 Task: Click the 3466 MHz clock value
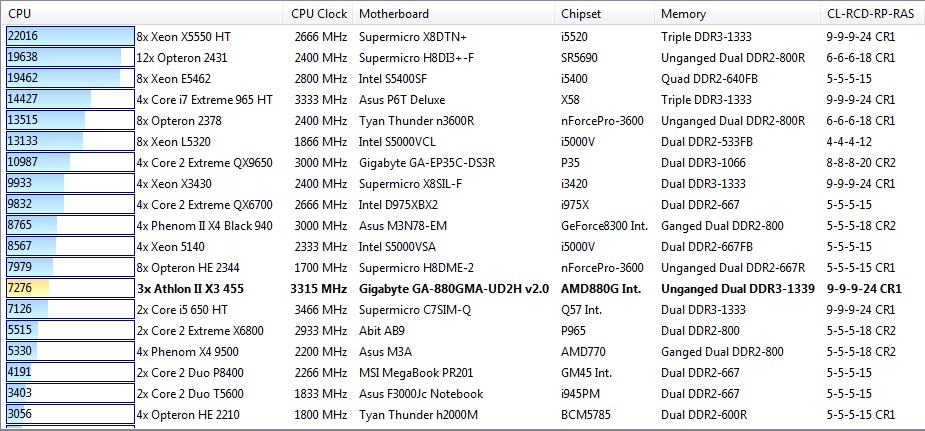pos(321,309)
